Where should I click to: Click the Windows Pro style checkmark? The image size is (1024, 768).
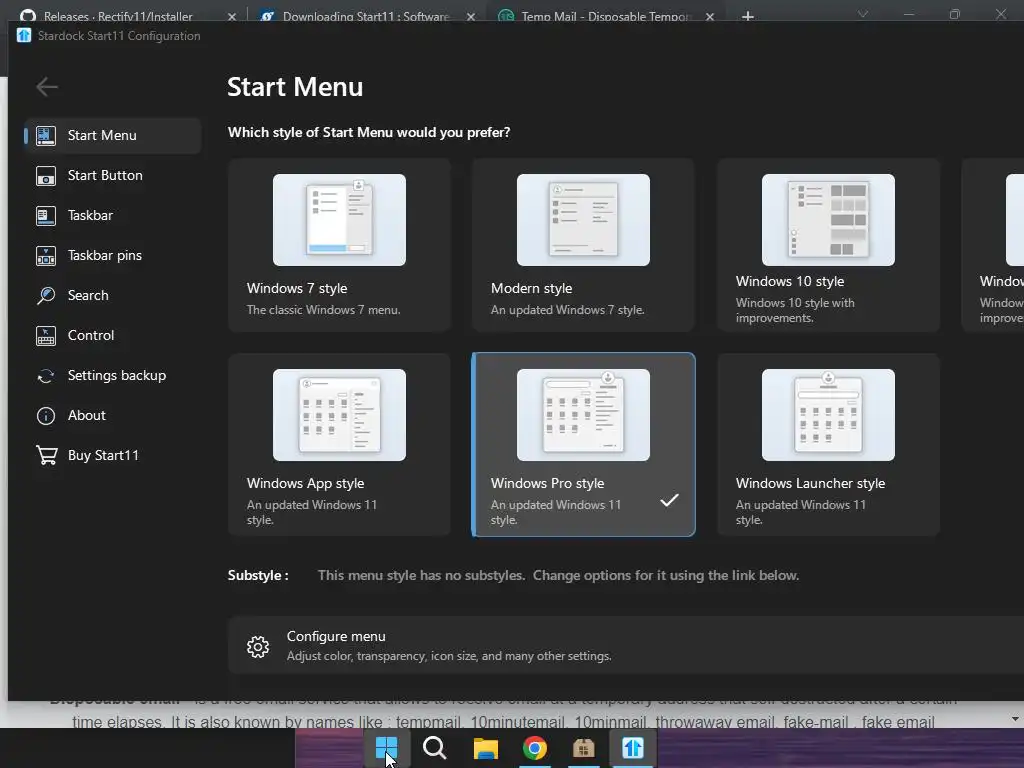click(669, 500)
